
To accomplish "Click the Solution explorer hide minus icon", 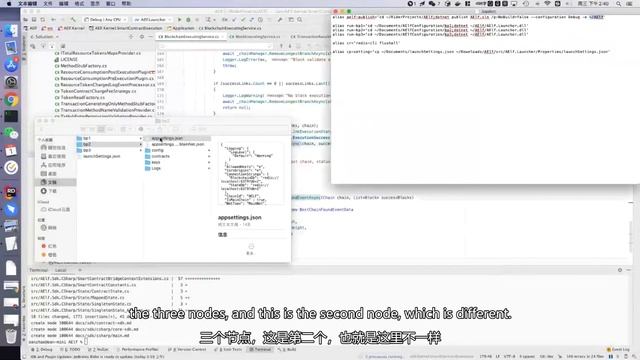I will tap(150, 37).
